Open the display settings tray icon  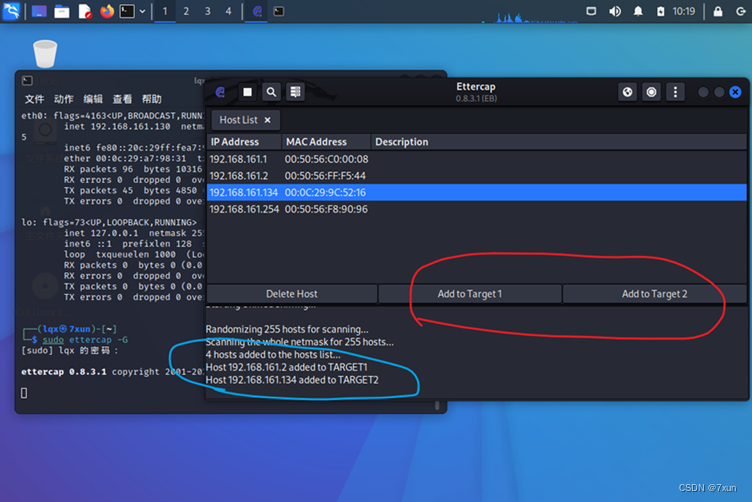click(x=591, y=11)
